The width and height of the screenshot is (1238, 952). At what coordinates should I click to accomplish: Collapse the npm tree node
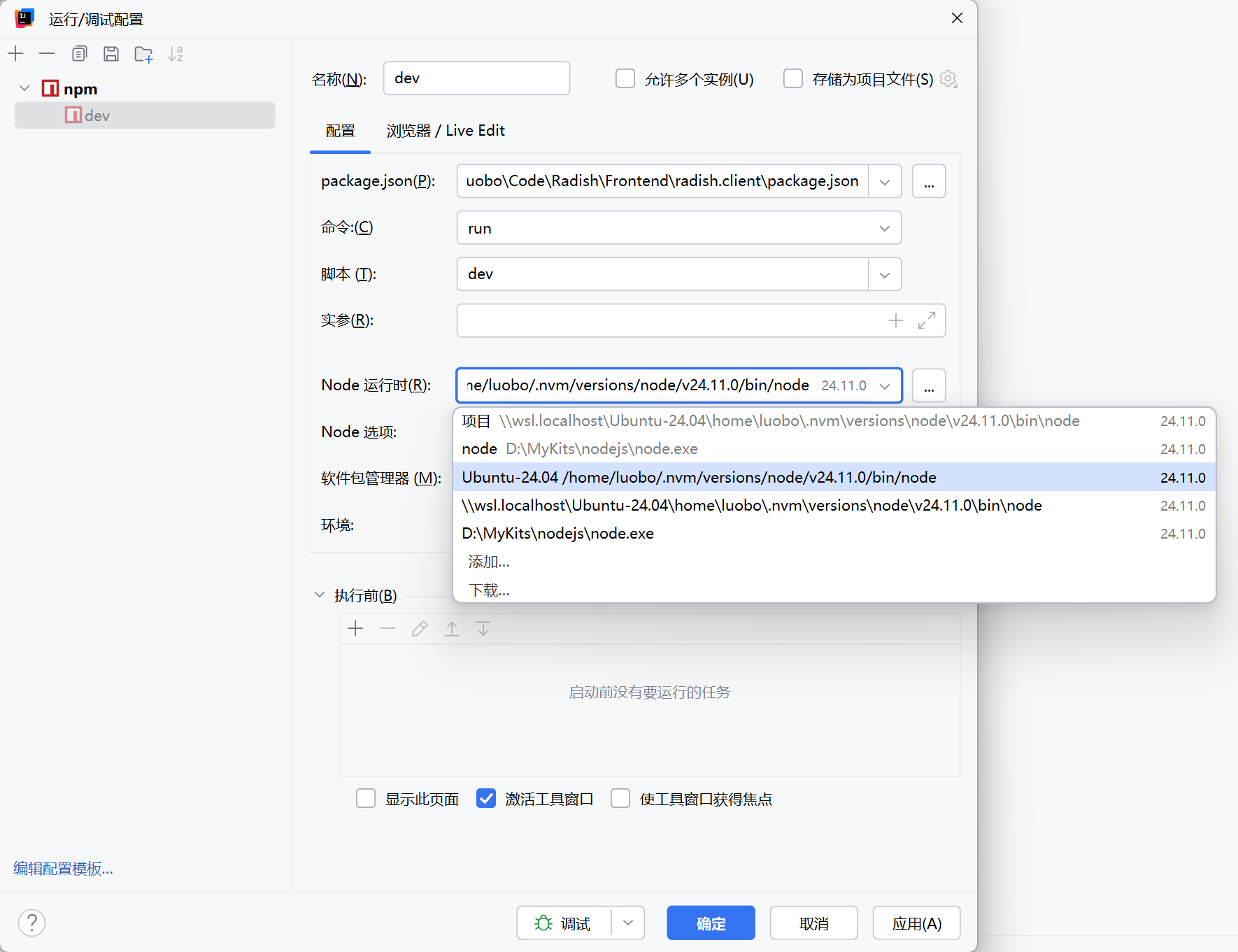point(24,89)
